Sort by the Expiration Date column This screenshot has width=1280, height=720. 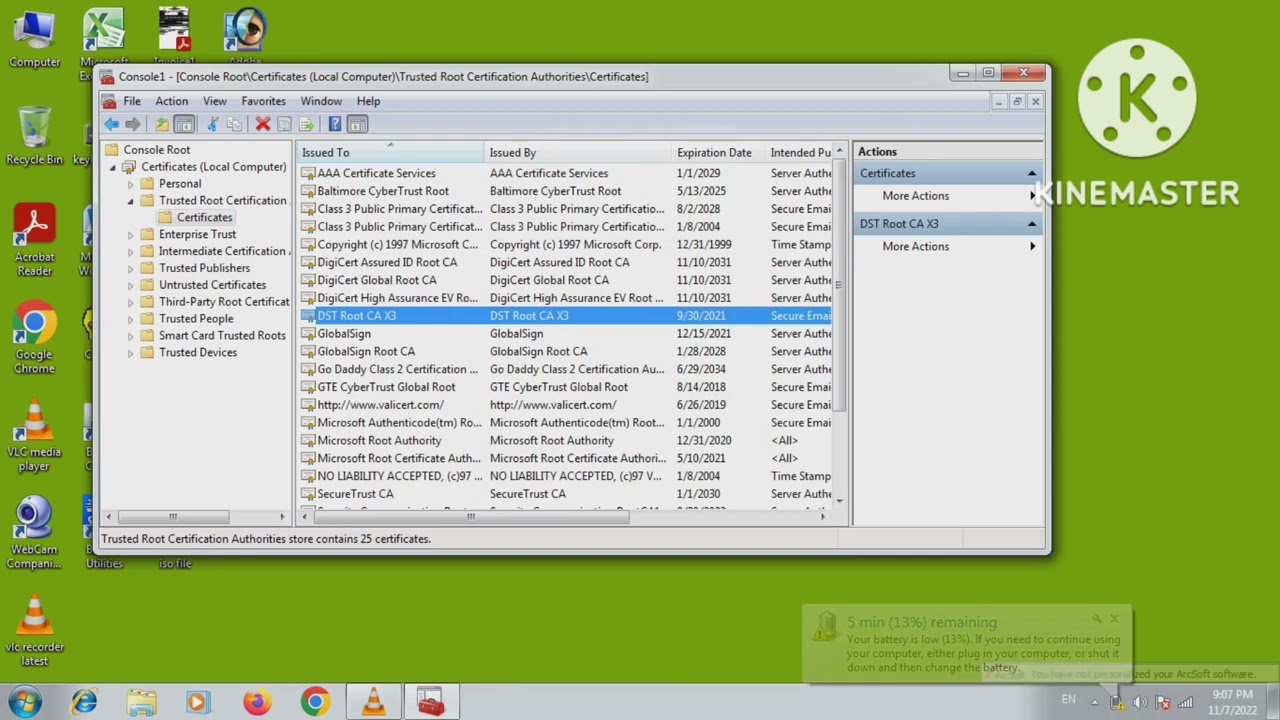pyautogui.click(x=717, y=153)
